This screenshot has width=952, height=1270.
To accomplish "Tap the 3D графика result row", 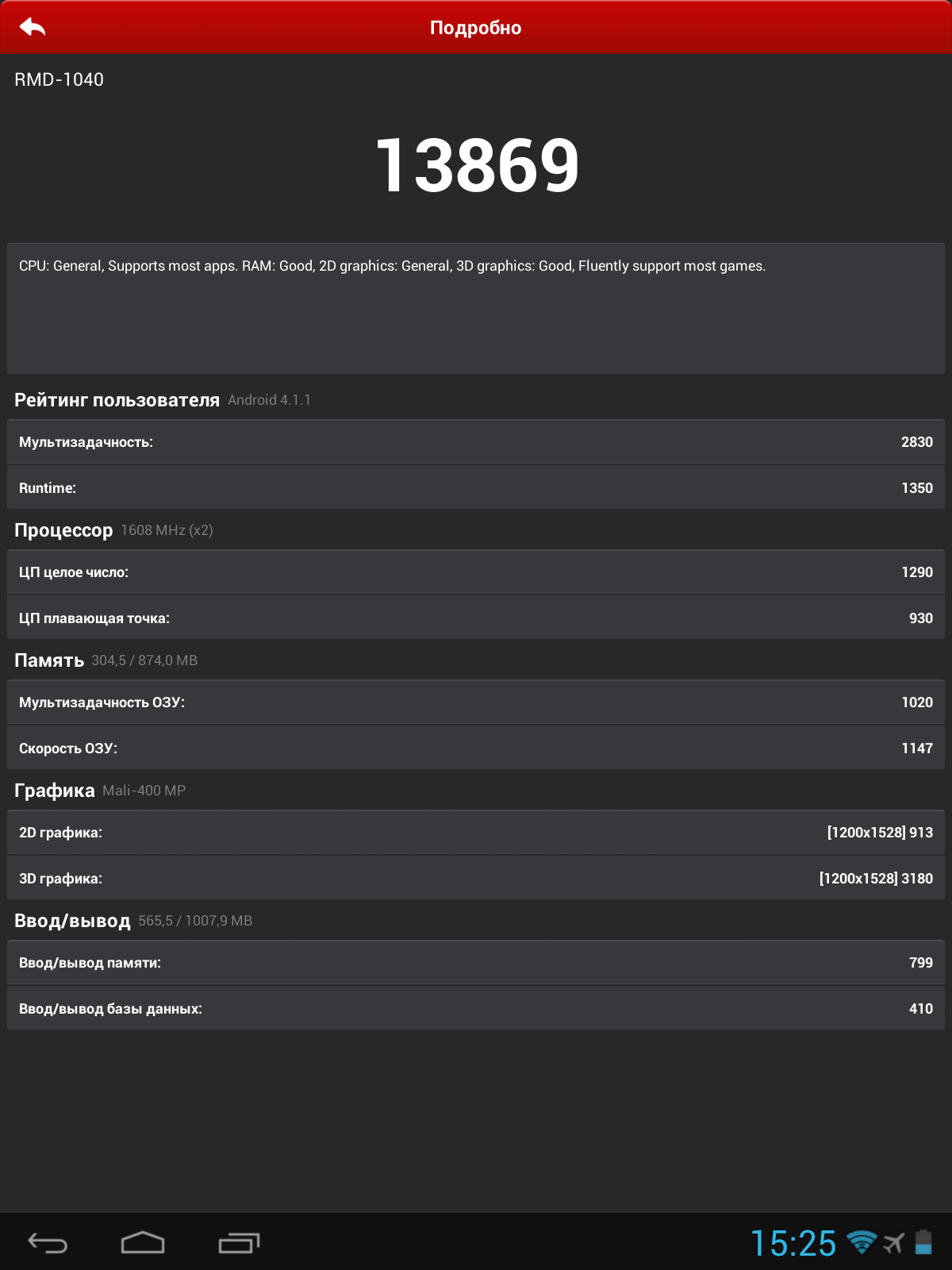I will (476, 879).
